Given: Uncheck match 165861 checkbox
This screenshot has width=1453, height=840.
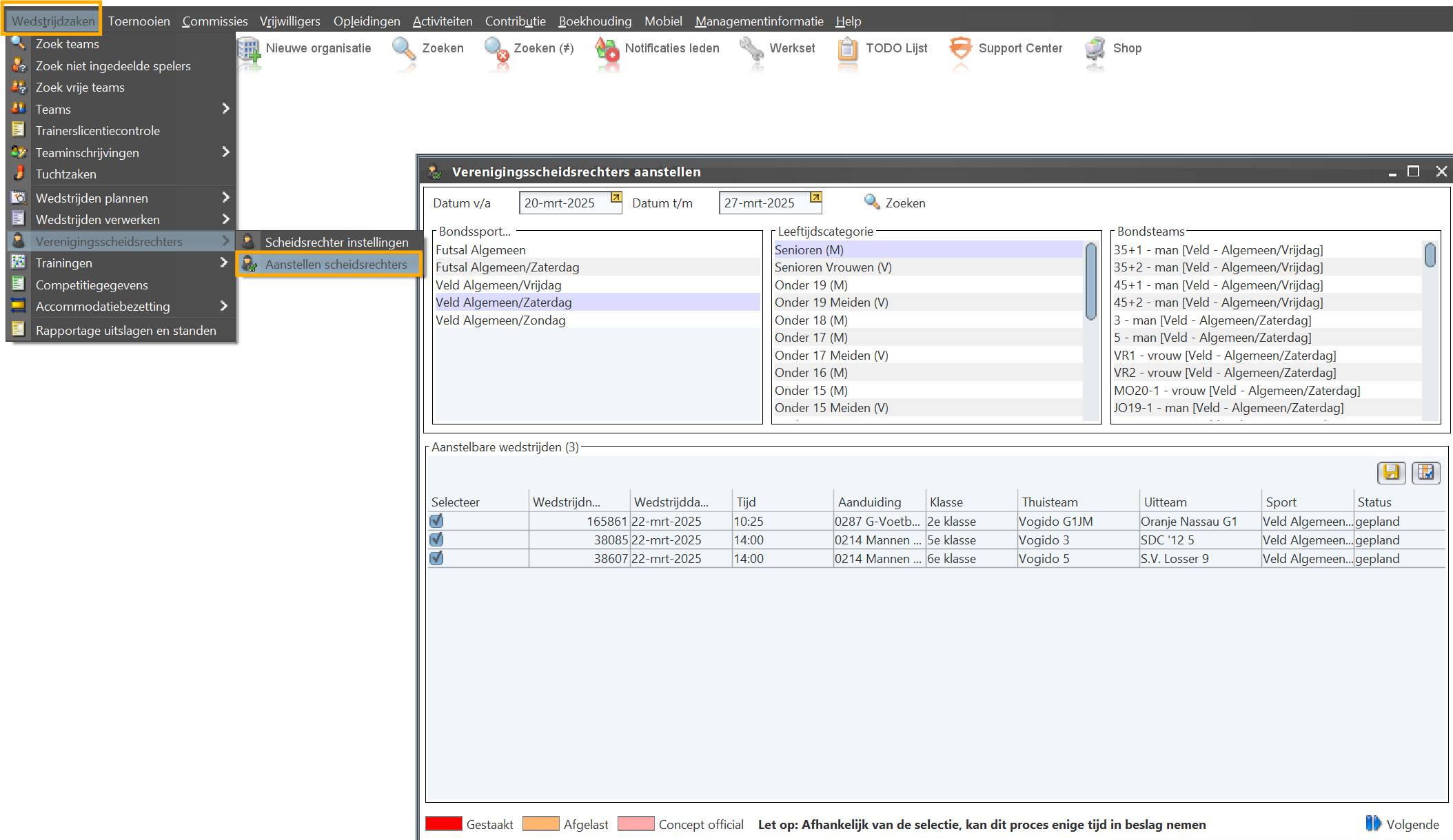Looking at the screenshot, I should click(x=436, y=521).
